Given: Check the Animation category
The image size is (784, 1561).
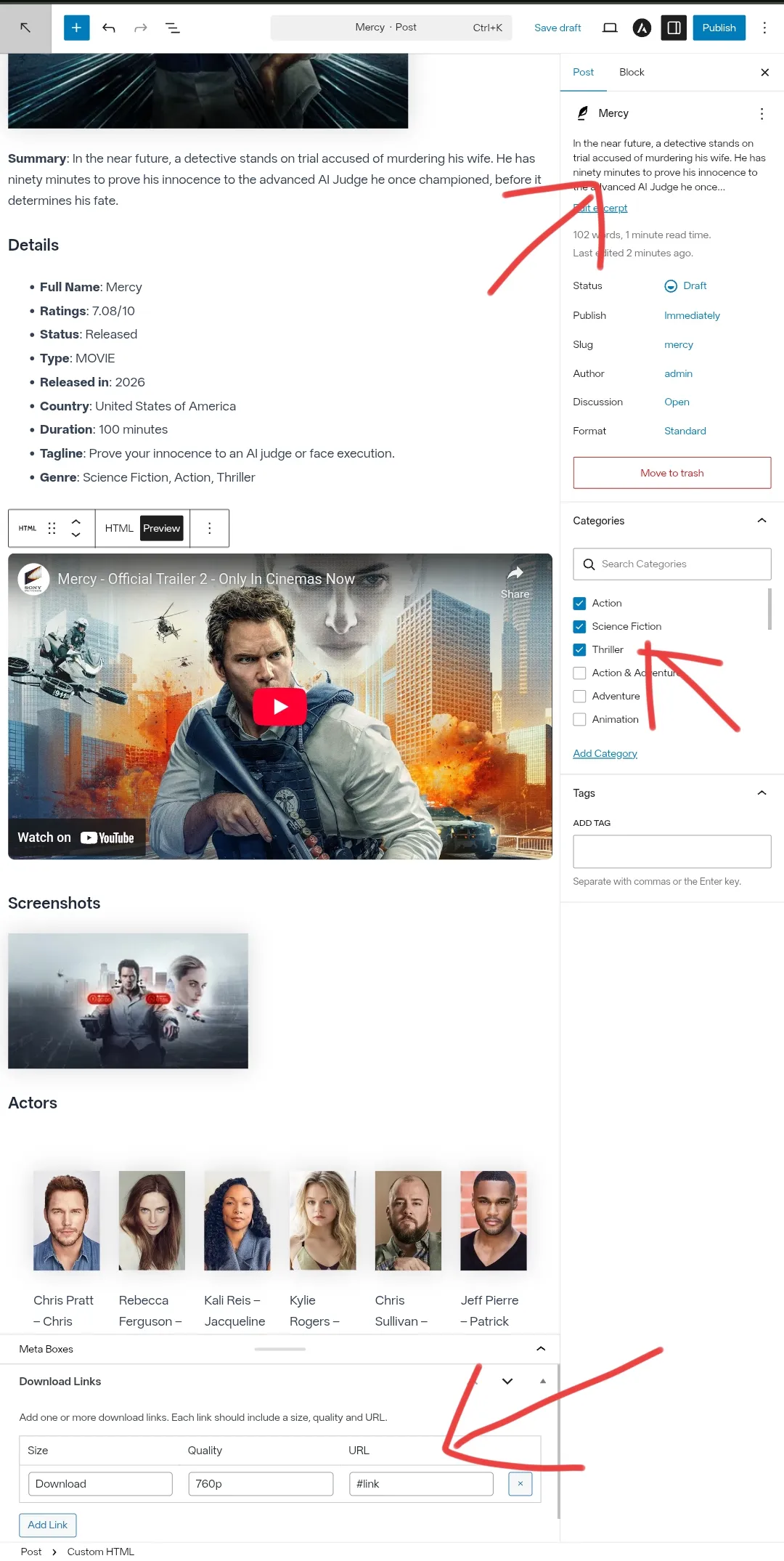Looking at the screenshot, I should (x=579, y=720).
